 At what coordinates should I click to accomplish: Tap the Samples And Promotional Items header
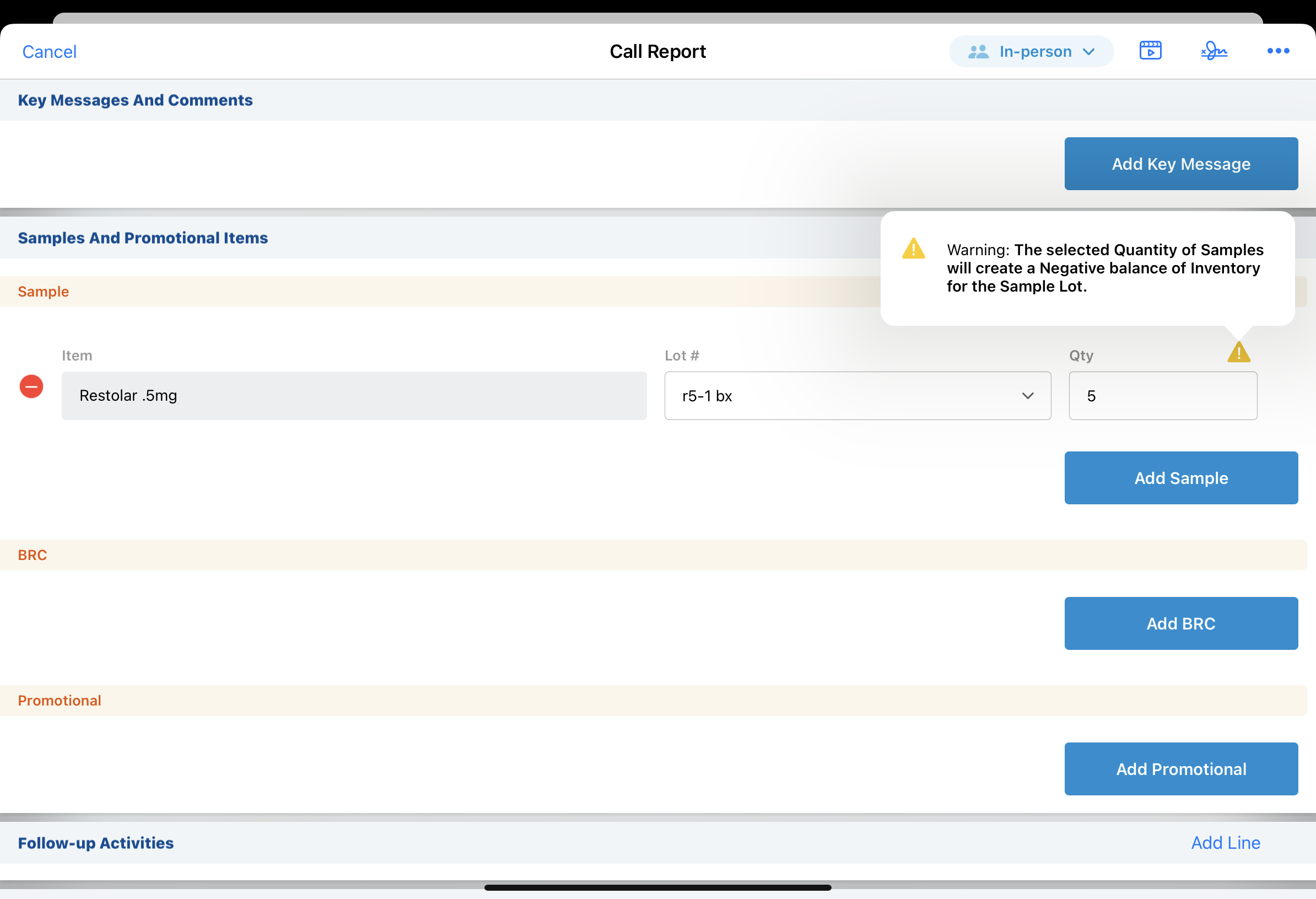click(x=143, y=238)
